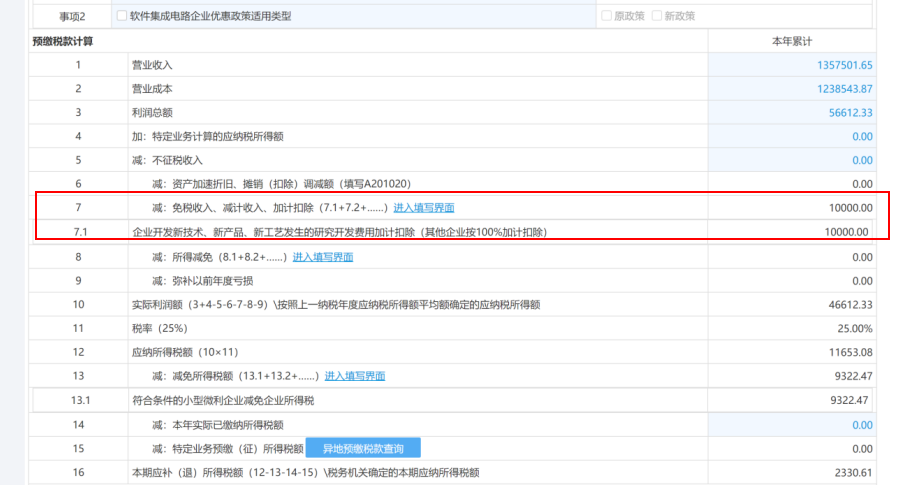Open 进入填写界面 link in row 7 免税收入
This screenshot has height=498, width=897.
(424, 208)
